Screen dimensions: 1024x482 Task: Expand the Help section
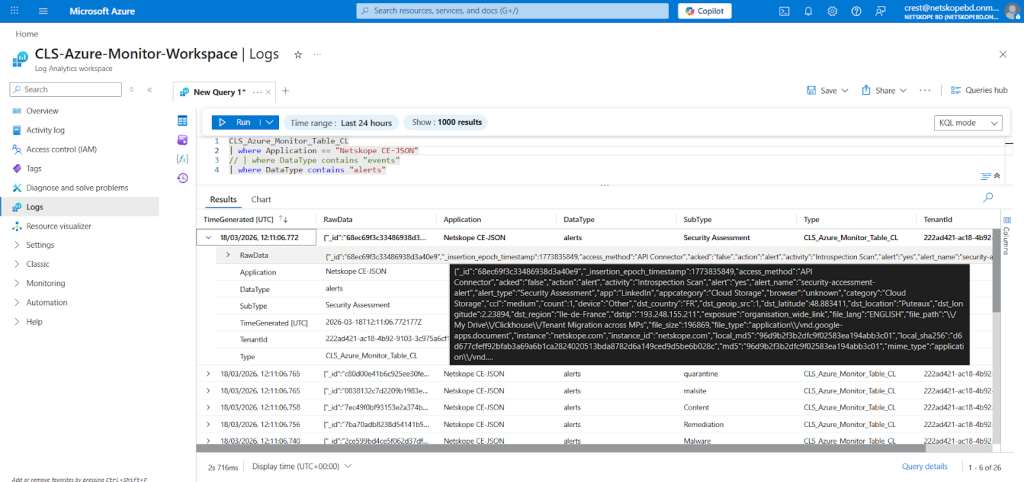[34, 321]
